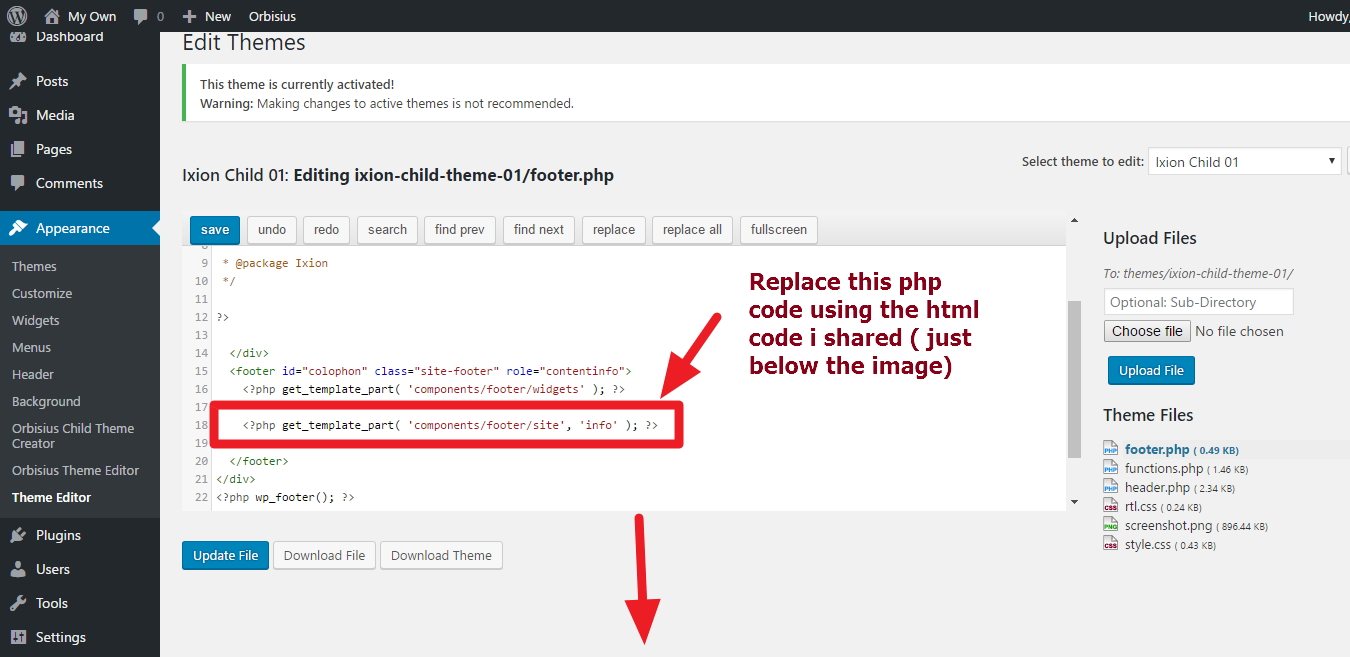Open the header.php file icon
Viewport: 1350px width, 657px height.
[x=1110, y=487]
